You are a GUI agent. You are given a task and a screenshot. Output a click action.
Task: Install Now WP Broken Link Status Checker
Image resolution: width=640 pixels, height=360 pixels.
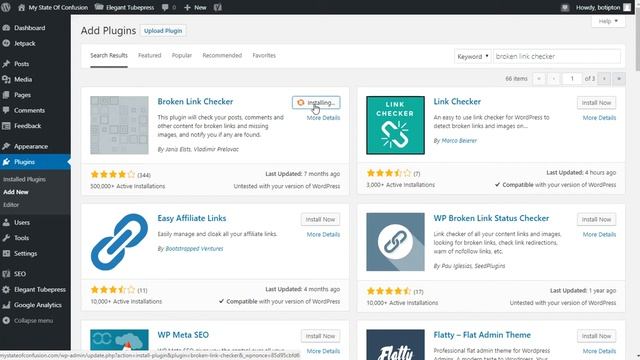click(596, 219)
